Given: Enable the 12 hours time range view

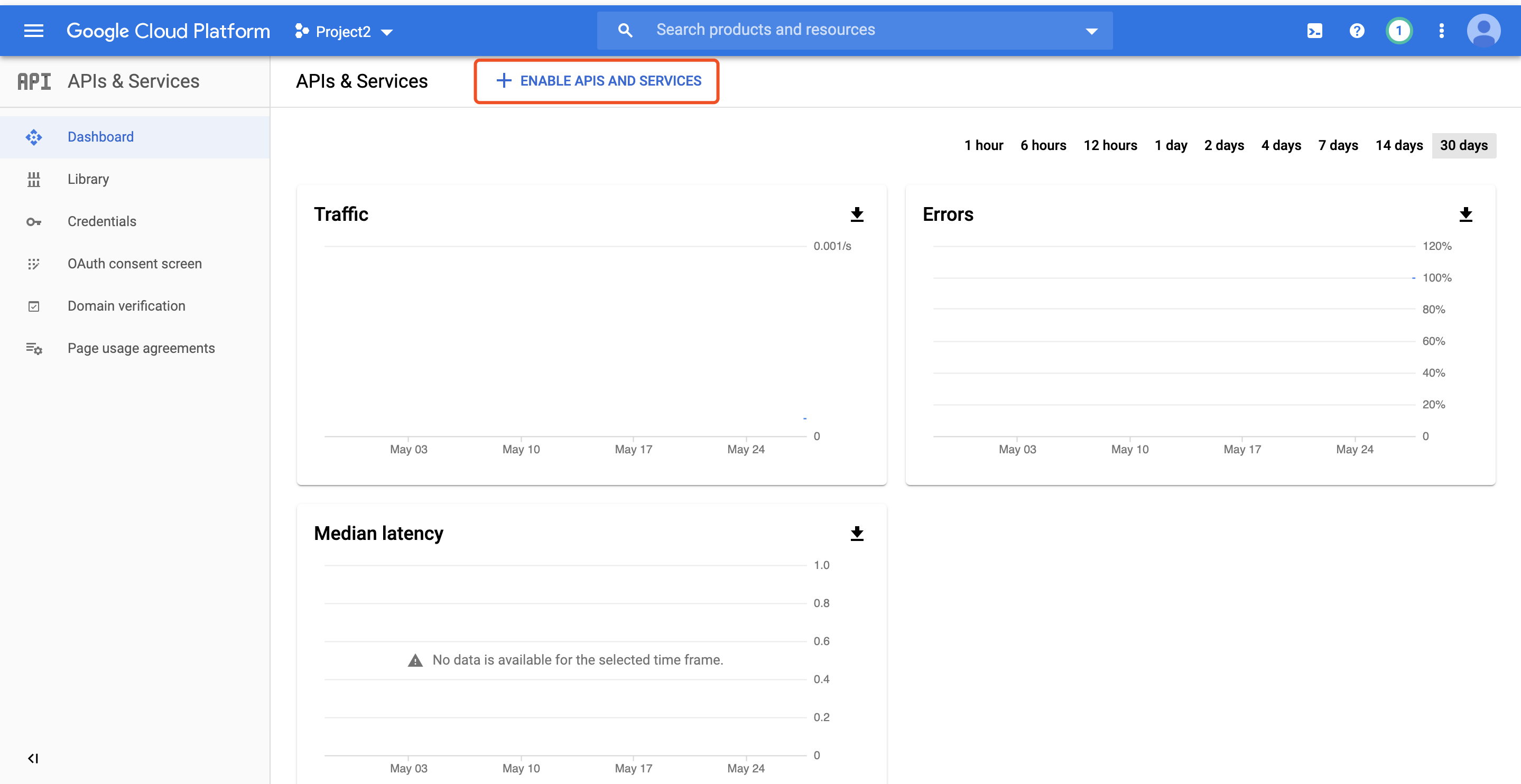Looking at the screenshot, I should tap(1110, 145).
